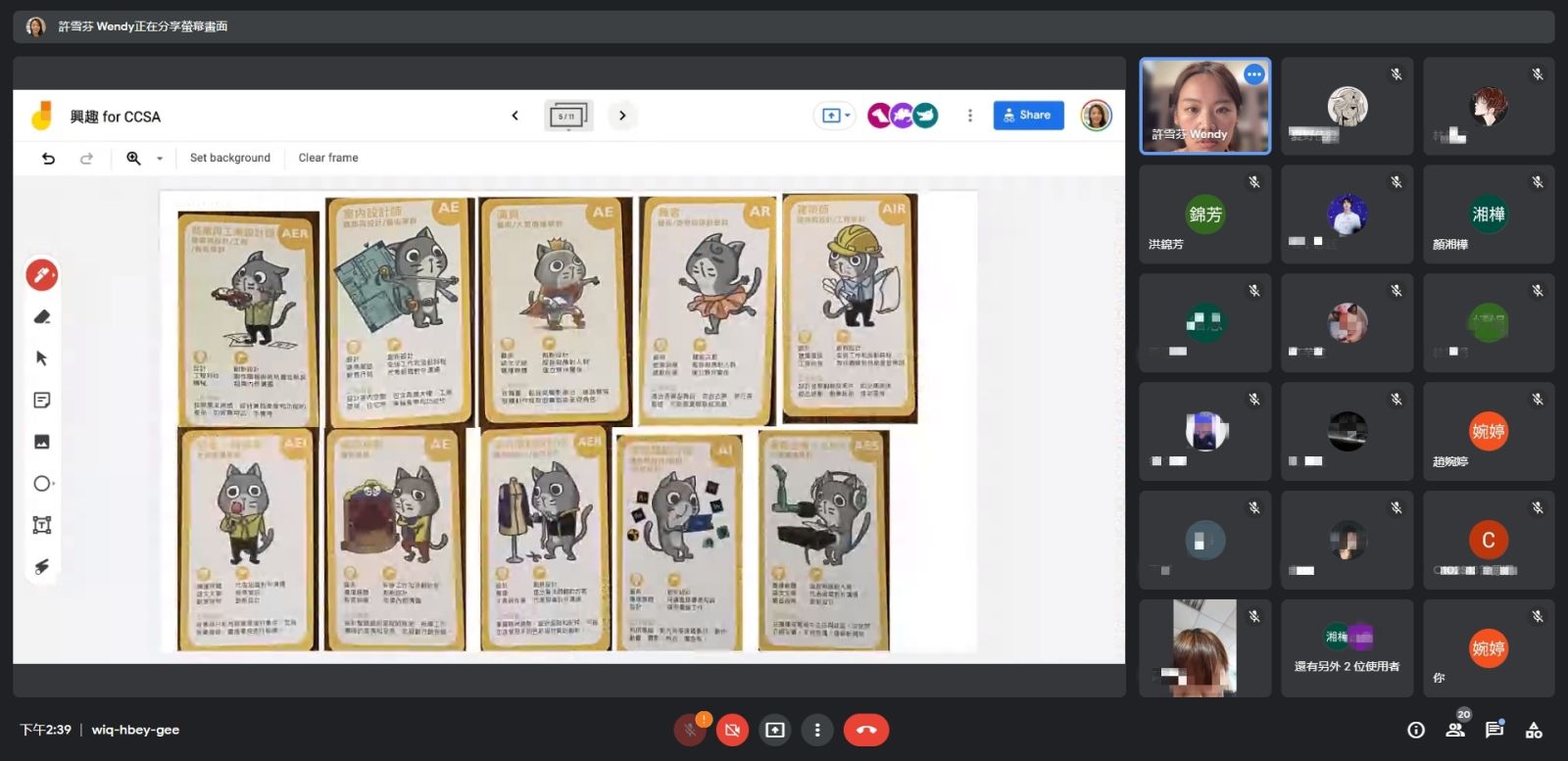Select your own tile labeled 你
This screenshot has height=761, width=1568.
pos(1489,648)
